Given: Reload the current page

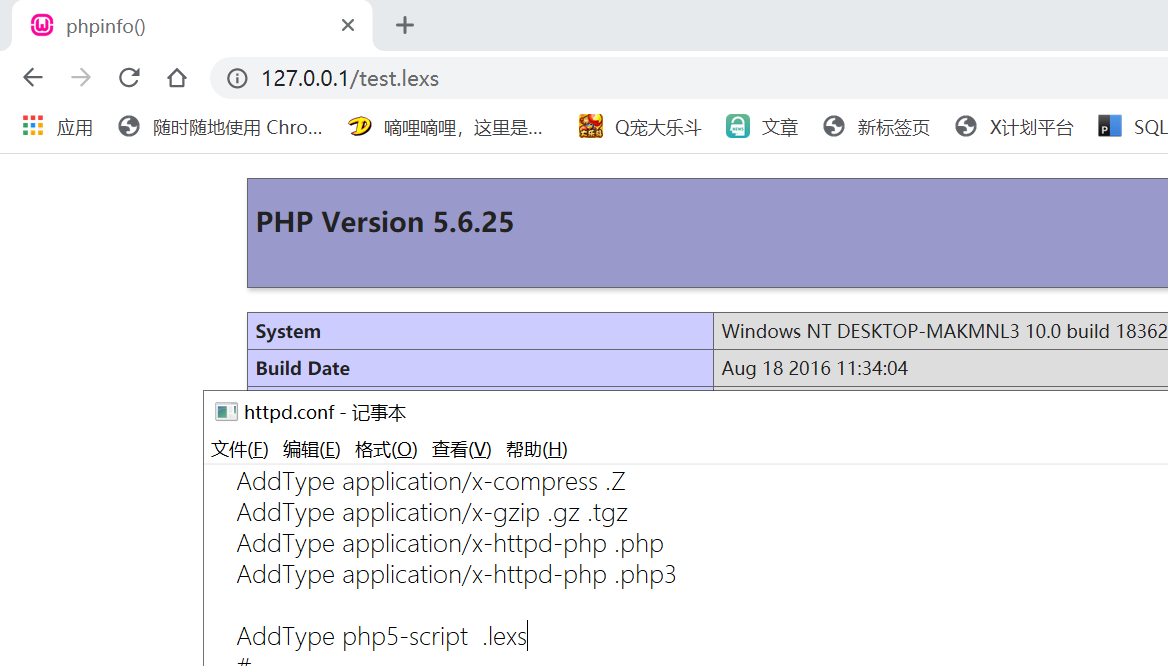Looking at the screenshot, I should coord(129,77).
